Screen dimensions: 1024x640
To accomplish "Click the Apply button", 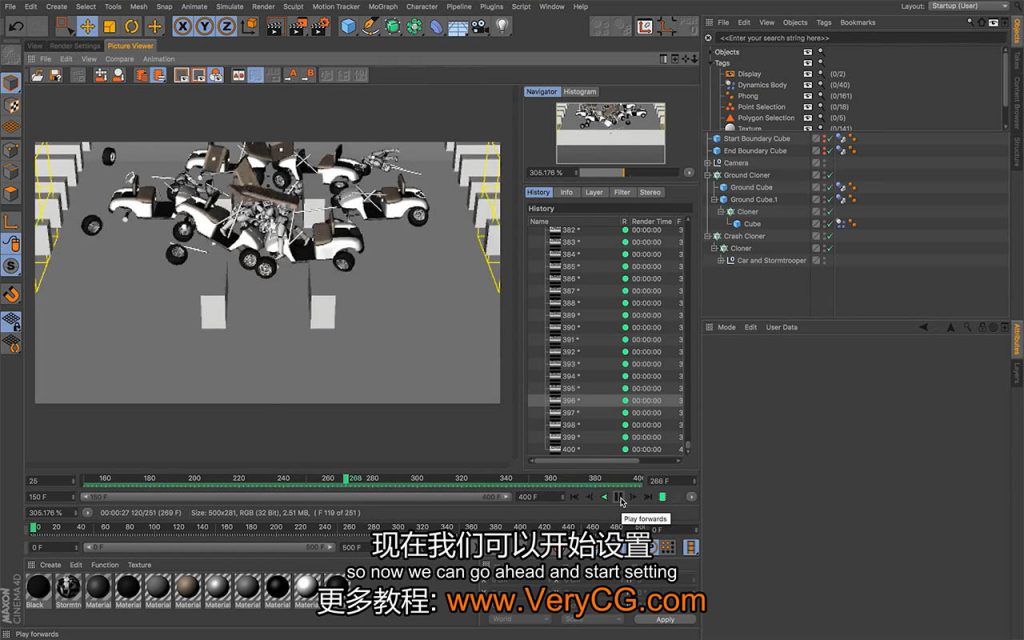I will point(665,619).
